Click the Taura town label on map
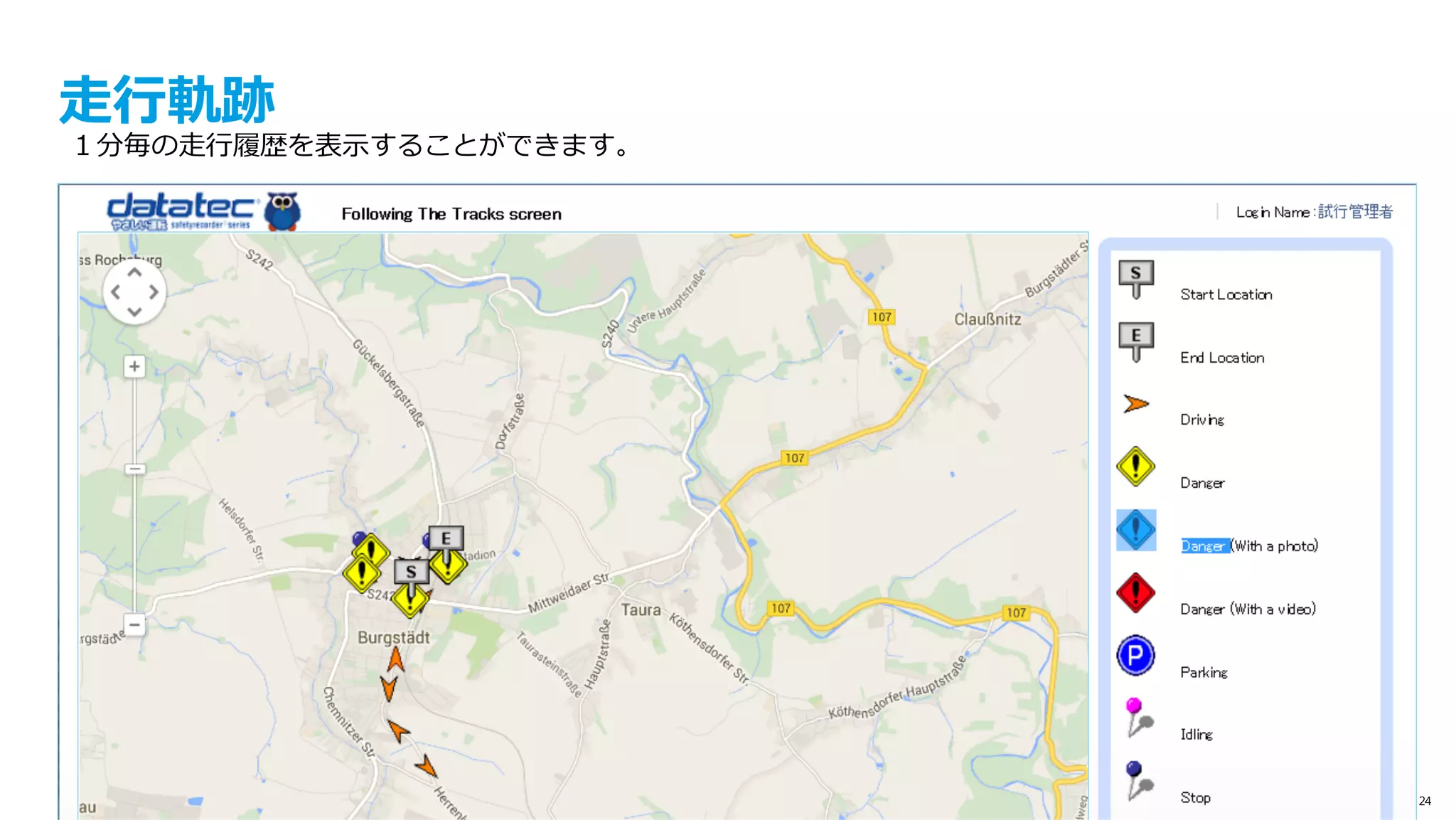This screenshot has width=1456, height=820. tap(641, 609)
